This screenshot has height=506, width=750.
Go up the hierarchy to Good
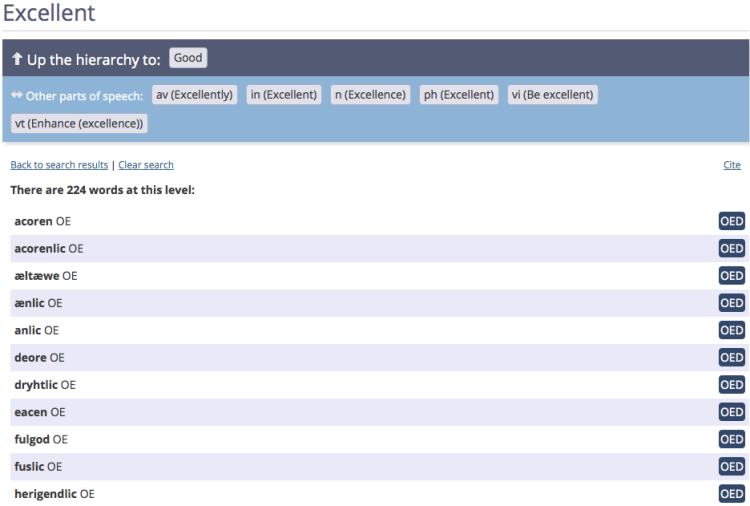click(x=188, y=58)
